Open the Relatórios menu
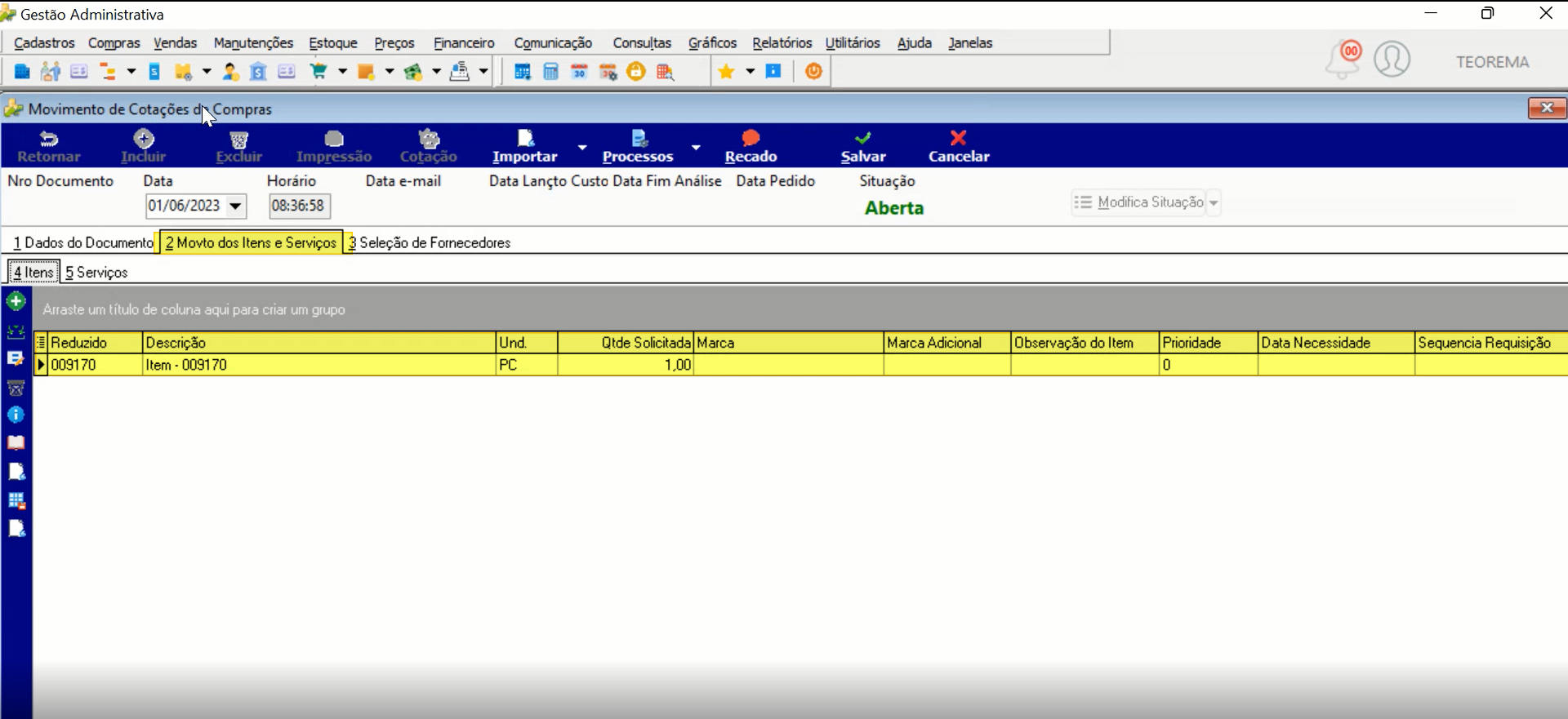This screenshot has height=719, width=1568. [782, 43]
